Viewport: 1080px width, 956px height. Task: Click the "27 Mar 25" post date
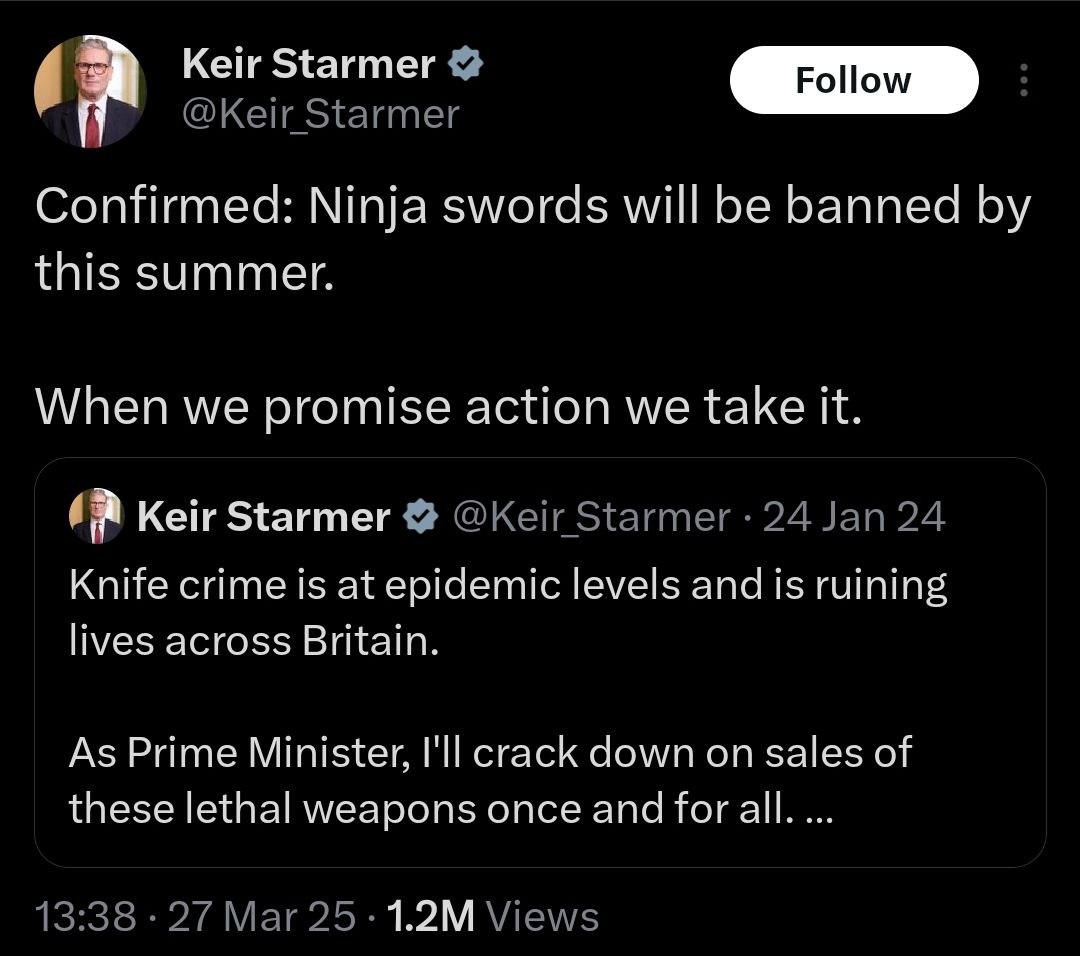[261, 916]
